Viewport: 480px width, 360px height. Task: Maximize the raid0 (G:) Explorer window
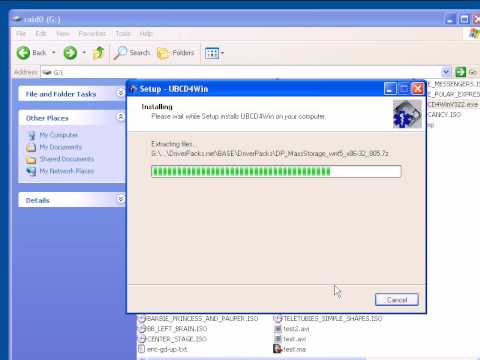coord(464,19)
